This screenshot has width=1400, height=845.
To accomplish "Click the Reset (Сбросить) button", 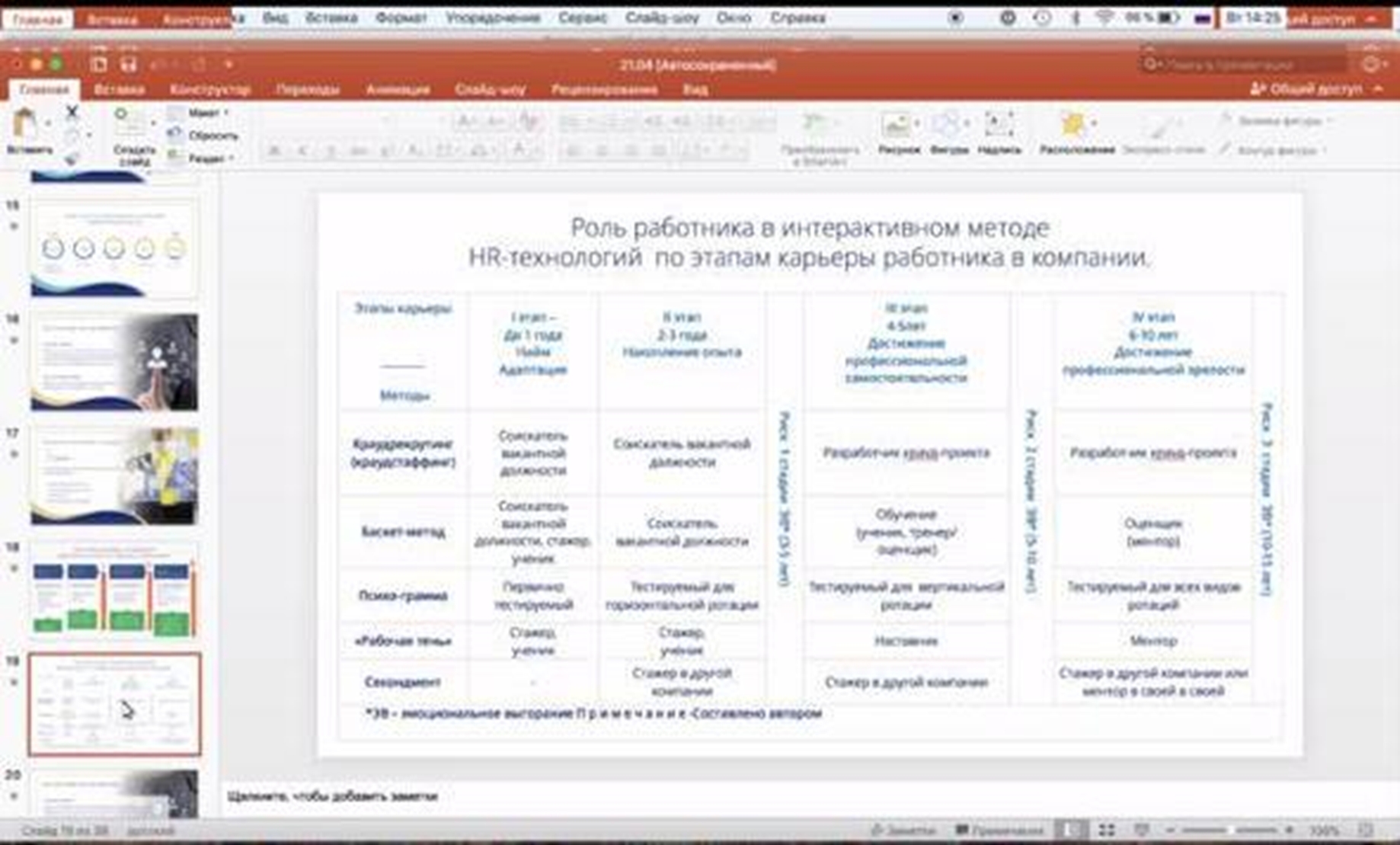I will [212, 136].
